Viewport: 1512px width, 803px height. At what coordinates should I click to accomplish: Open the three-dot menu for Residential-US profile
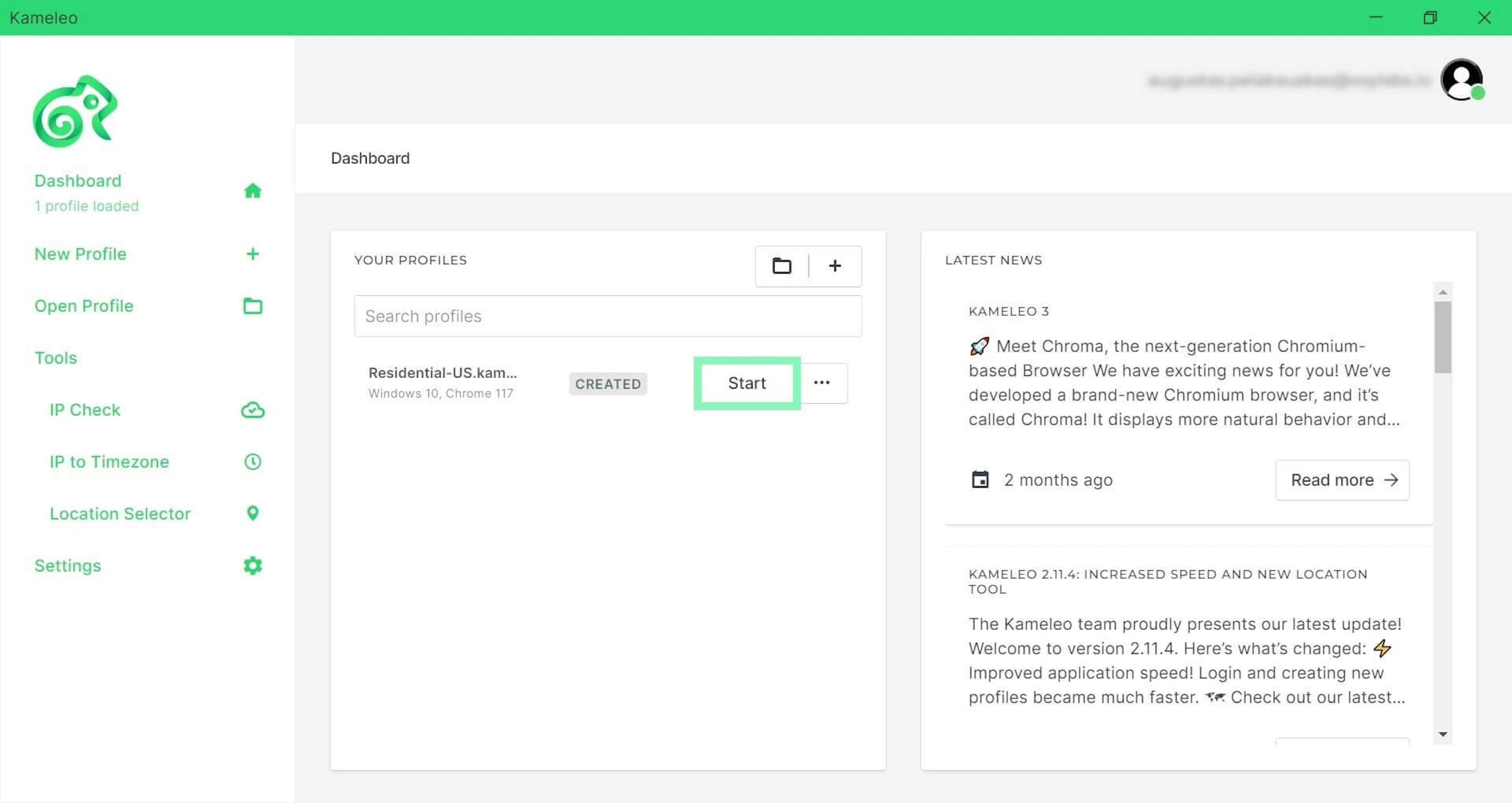(x=822, y=383)
